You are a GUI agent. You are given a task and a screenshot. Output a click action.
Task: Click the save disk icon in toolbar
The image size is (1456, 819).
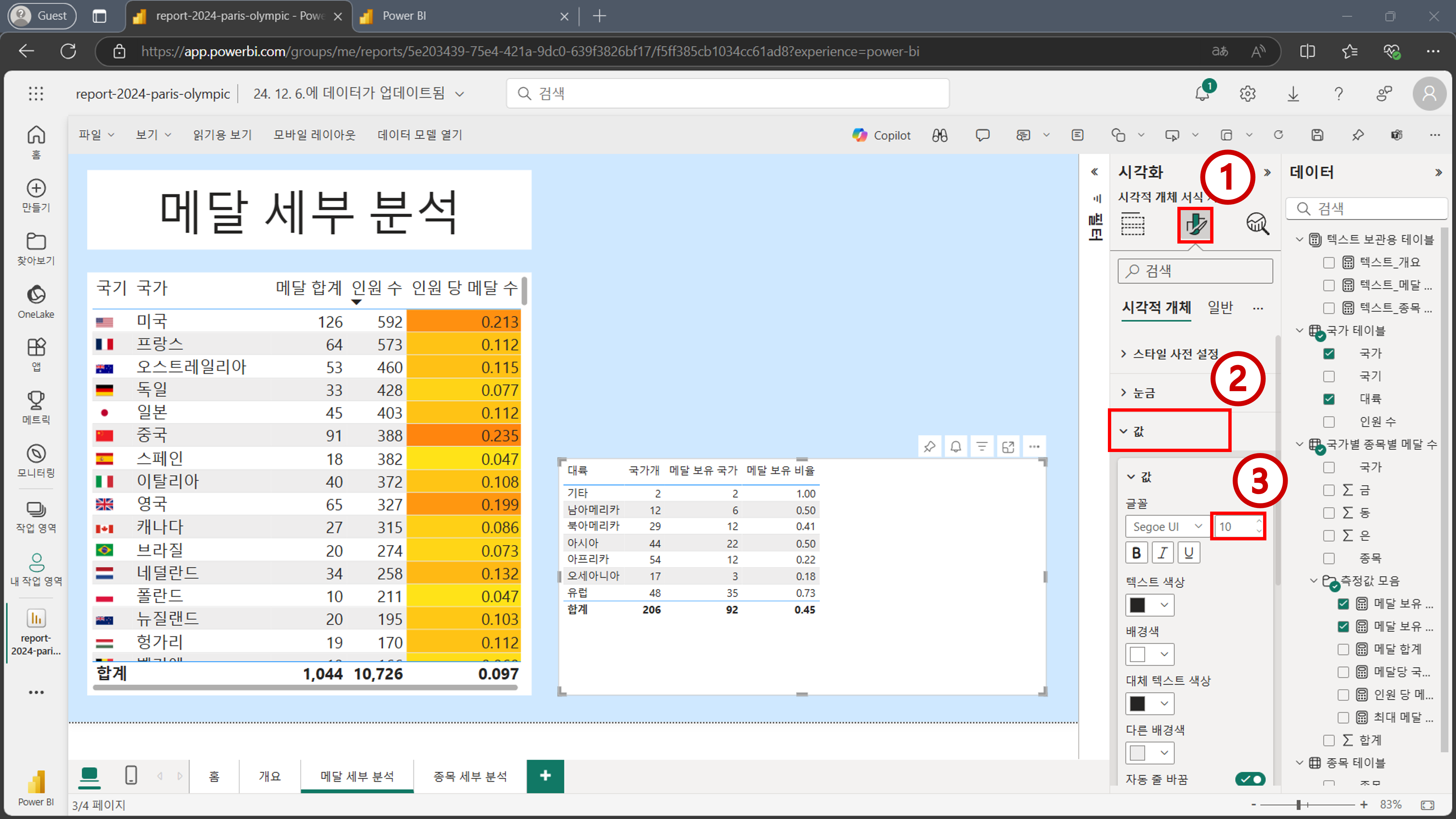coord(1318,135)
